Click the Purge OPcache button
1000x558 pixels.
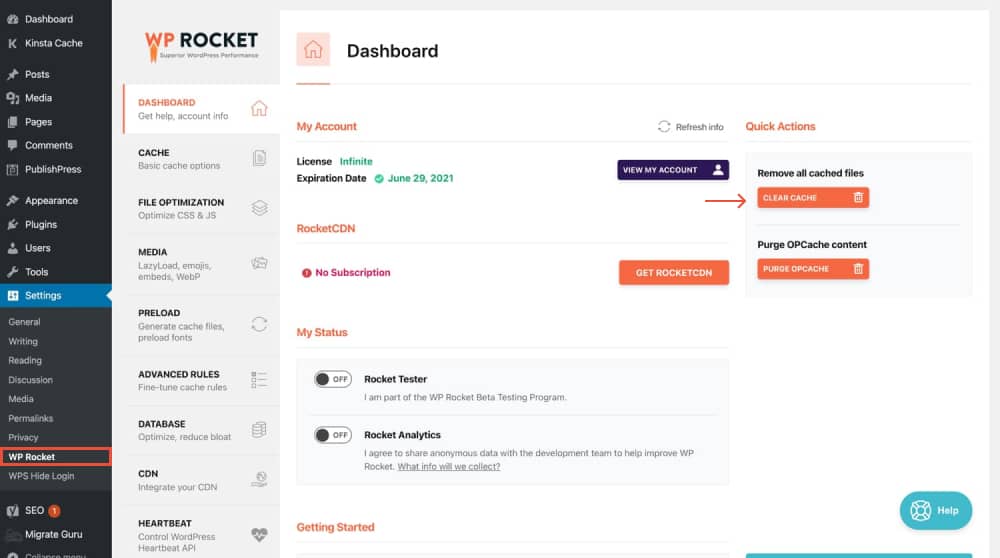[x=813, y=269]
